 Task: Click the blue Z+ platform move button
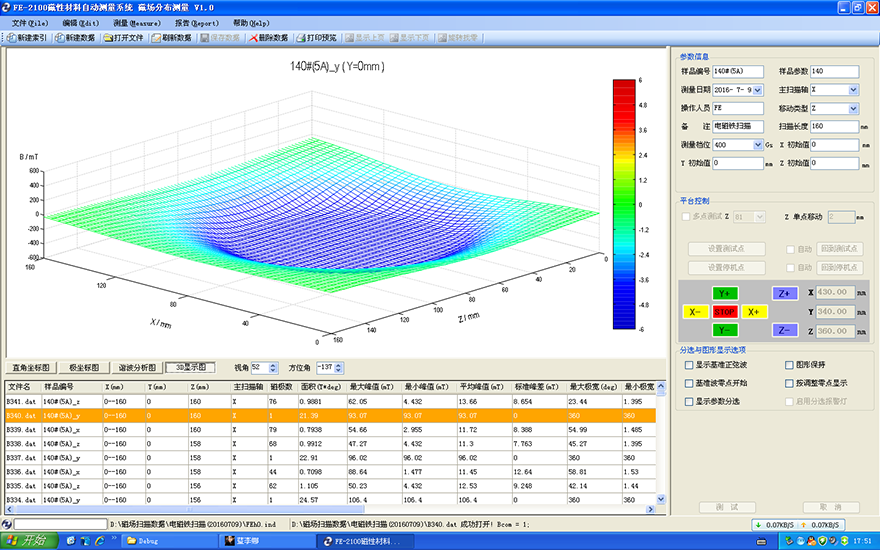[x=785, y=294]
